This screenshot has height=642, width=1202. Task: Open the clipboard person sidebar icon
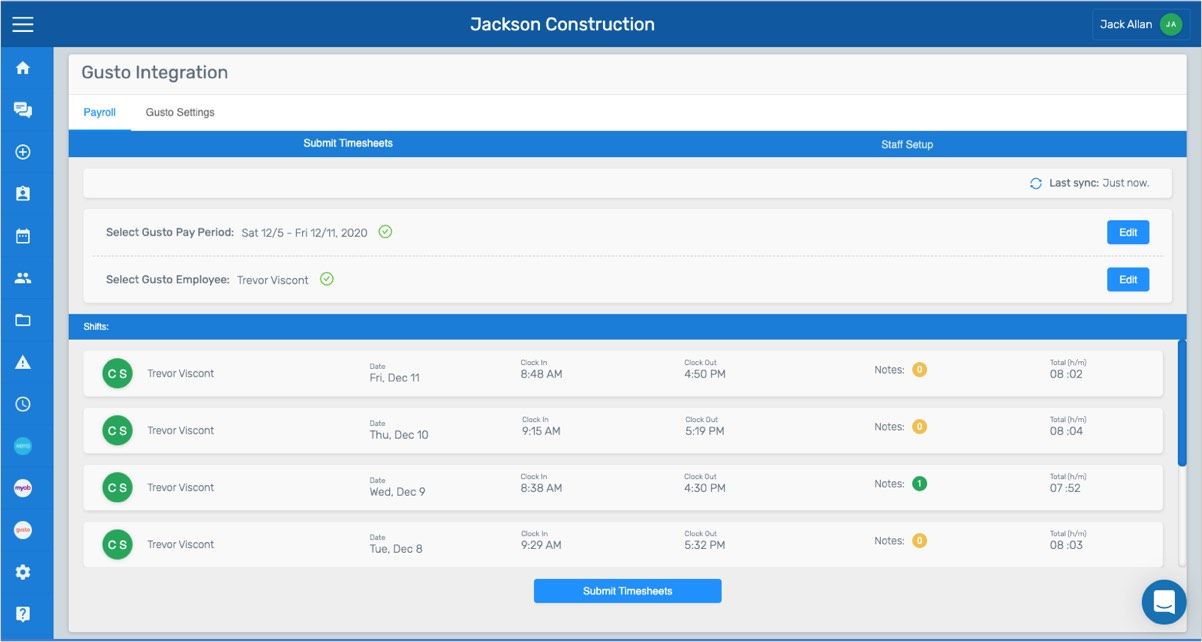[23, 194]
